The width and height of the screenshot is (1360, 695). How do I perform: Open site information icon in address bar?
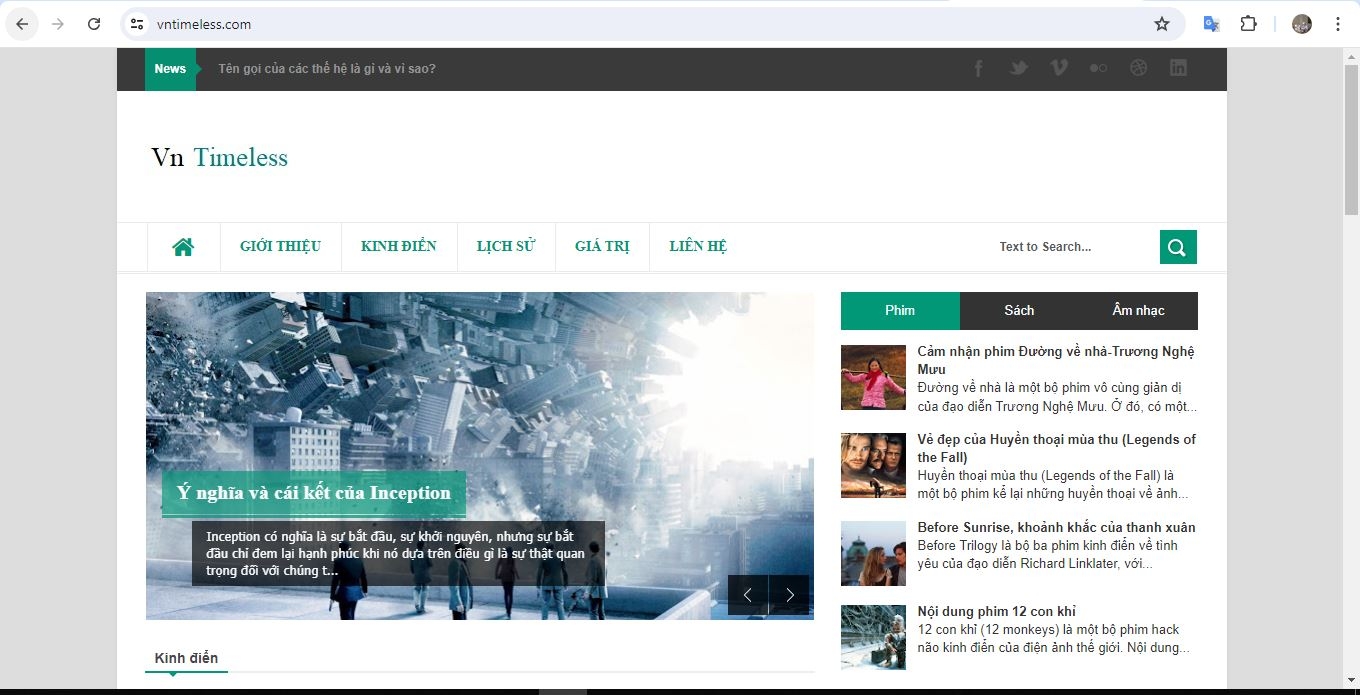[x=138, y=24]
